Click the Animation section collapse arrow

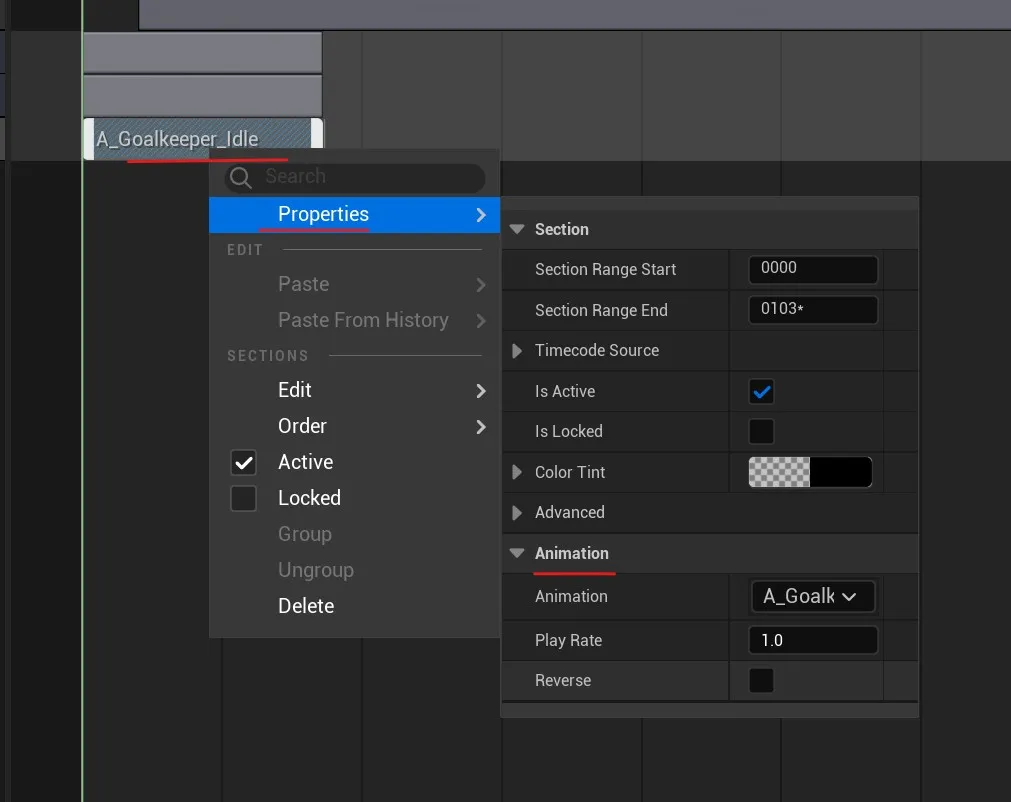[x=517, y=553]
